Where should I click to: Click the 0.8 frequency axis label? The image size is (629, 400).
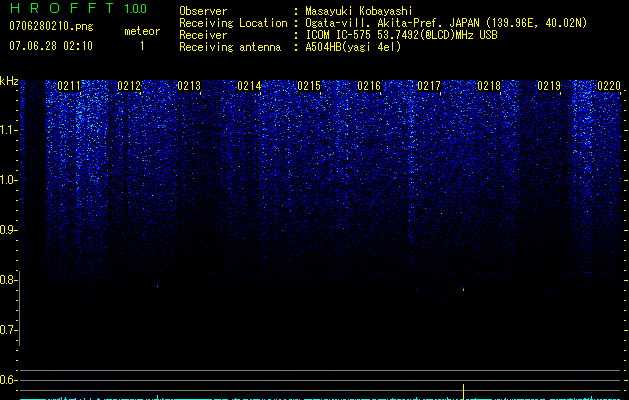click(8, 280)
